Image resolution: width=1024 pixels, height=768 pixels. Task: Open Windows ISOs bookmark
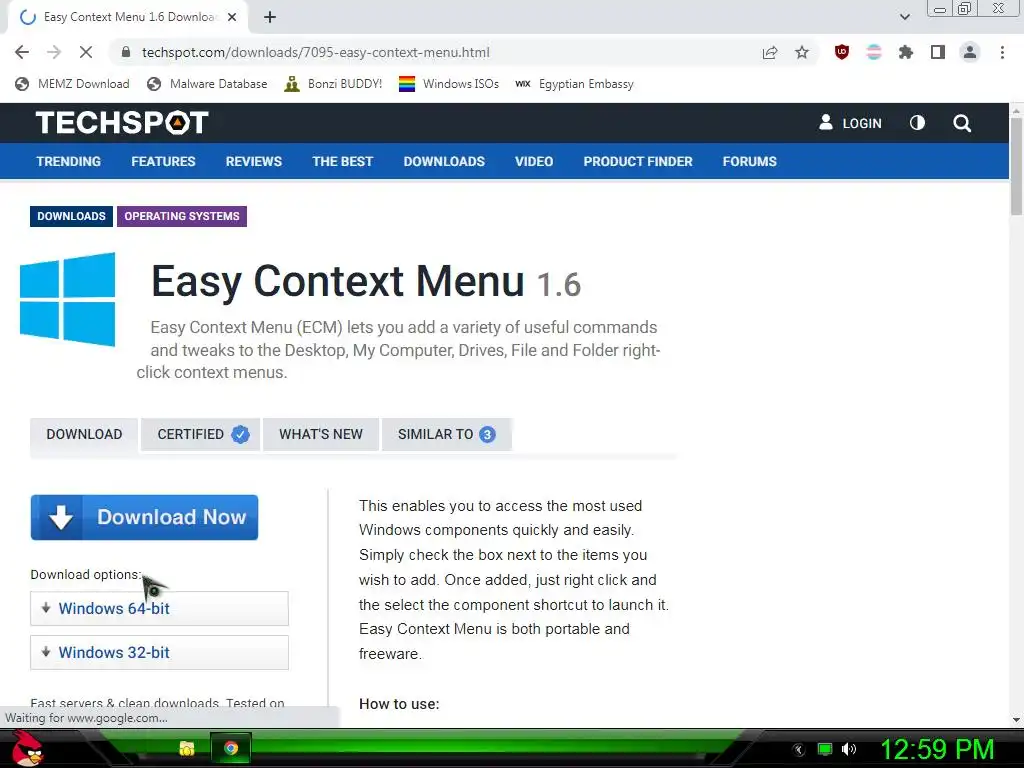[449, 84]
